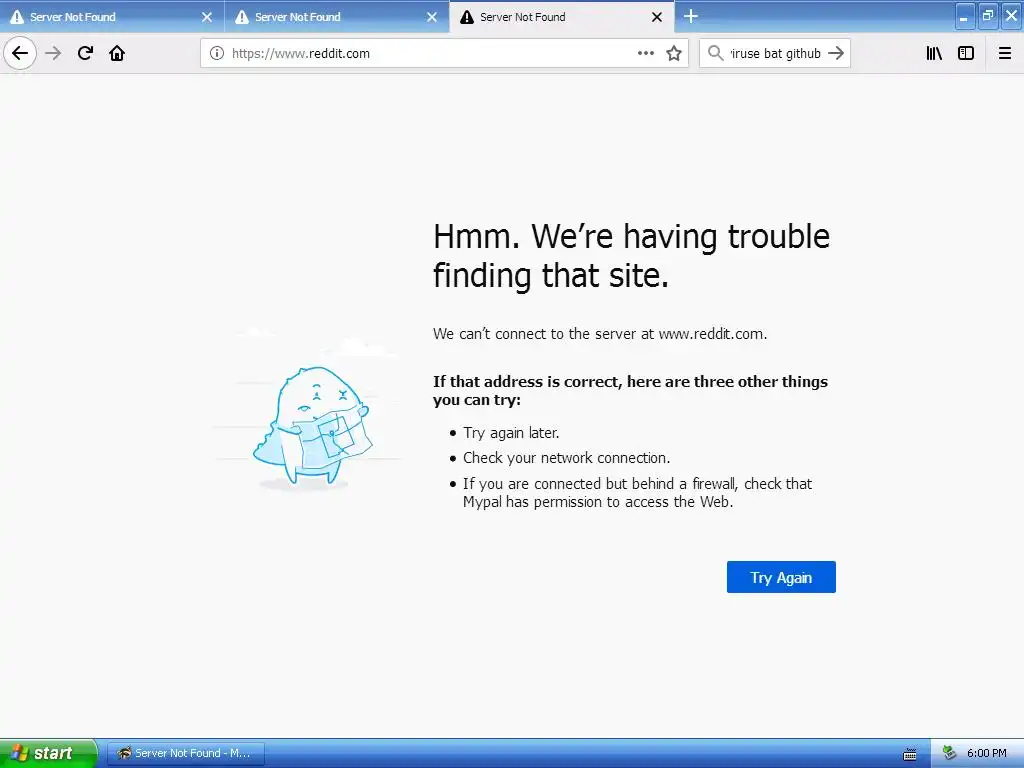Click the network tray icon
1024x768 pixels.
(950, 754)
